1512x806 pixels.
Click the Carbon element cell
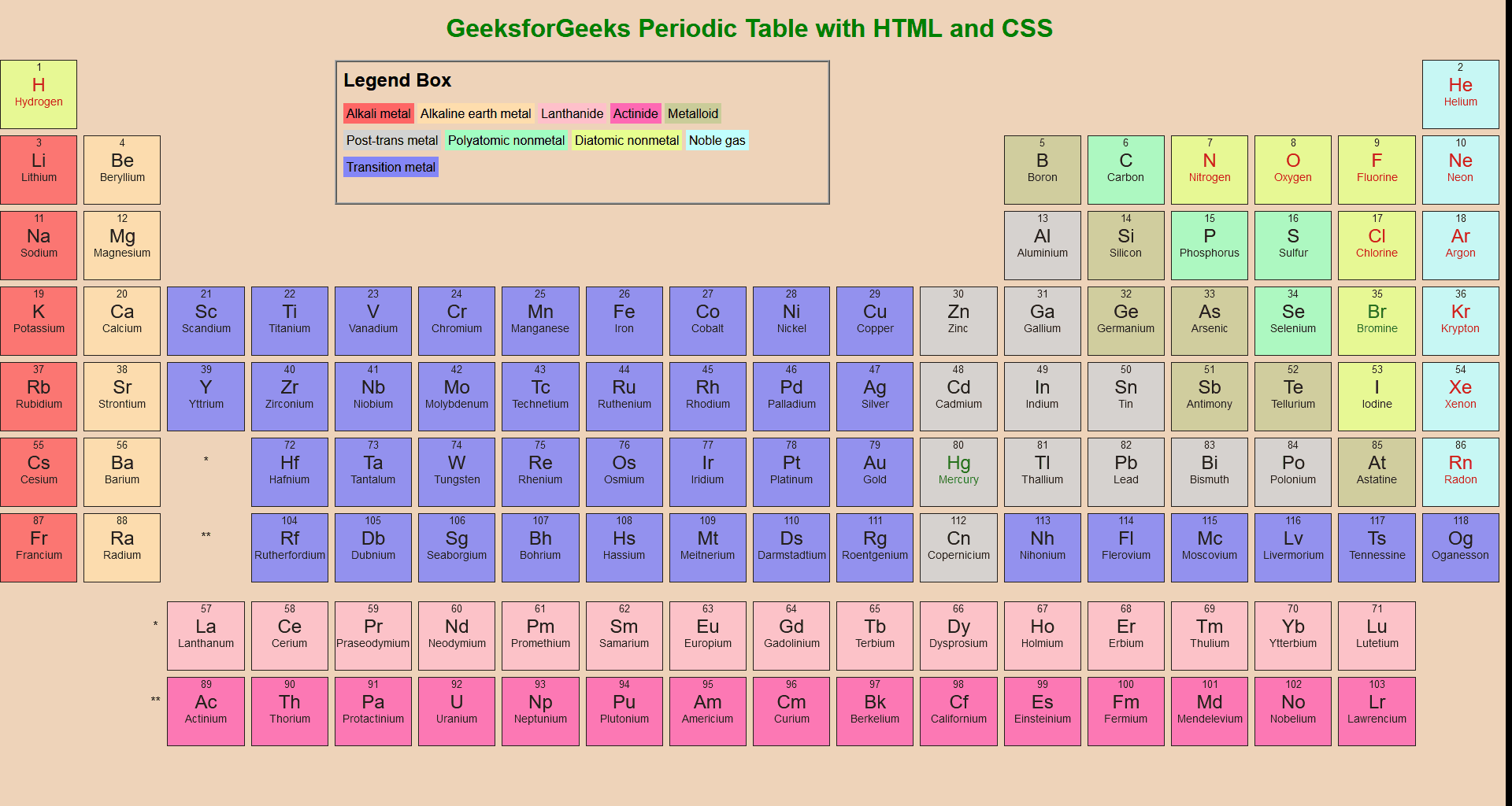tap(1125, 169)
